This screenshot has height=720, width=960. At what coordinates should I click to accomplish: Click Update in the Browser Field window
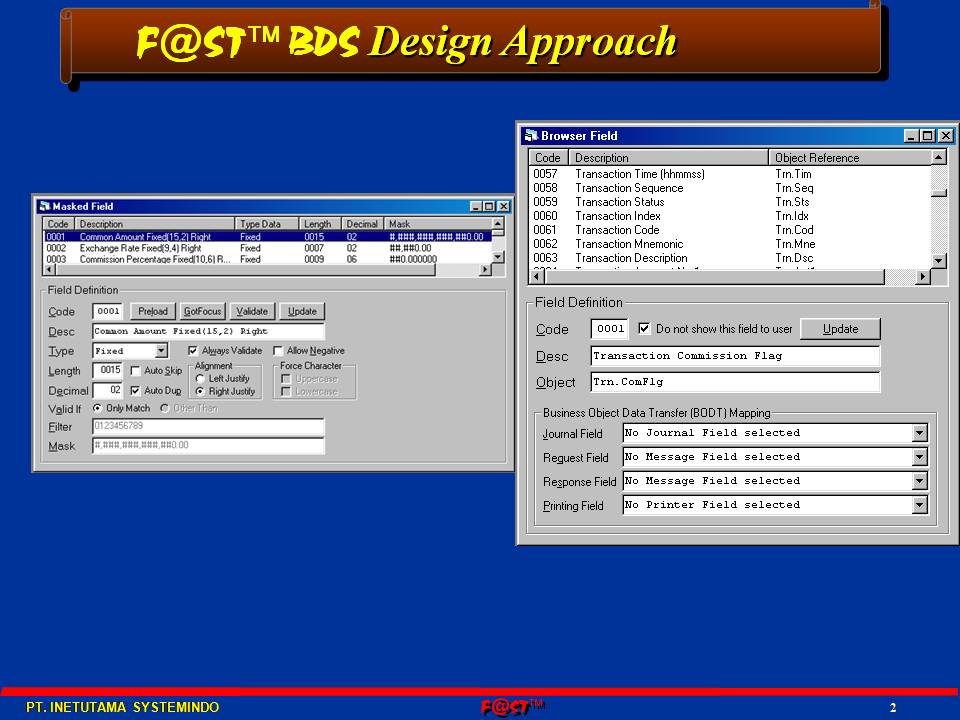pyautogui.click(x=840, y=329)
